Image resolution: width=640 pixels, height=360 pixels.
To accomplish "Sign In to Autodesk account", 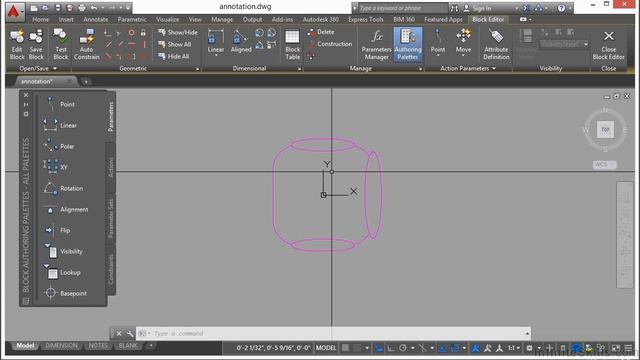I will click(x=478, y=8).
